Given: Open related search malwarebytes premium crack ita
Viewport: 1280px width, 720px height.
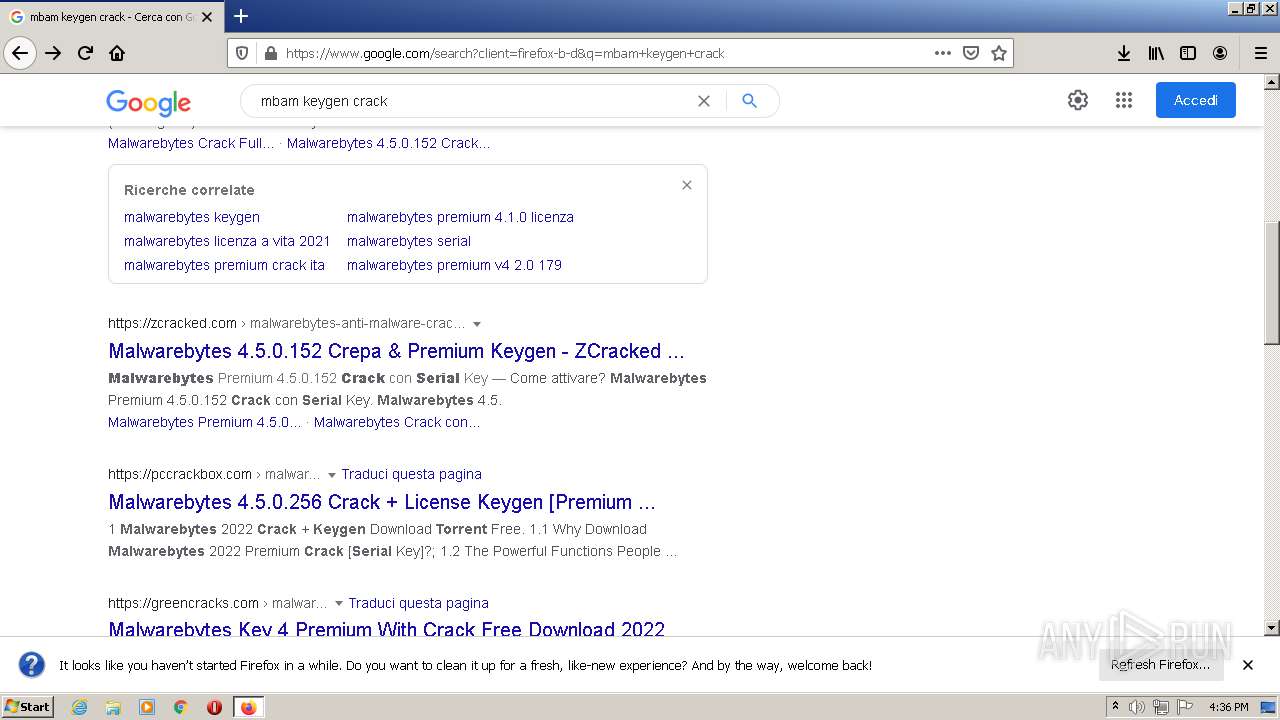Looking at the screenshot, I should [224, 265].
